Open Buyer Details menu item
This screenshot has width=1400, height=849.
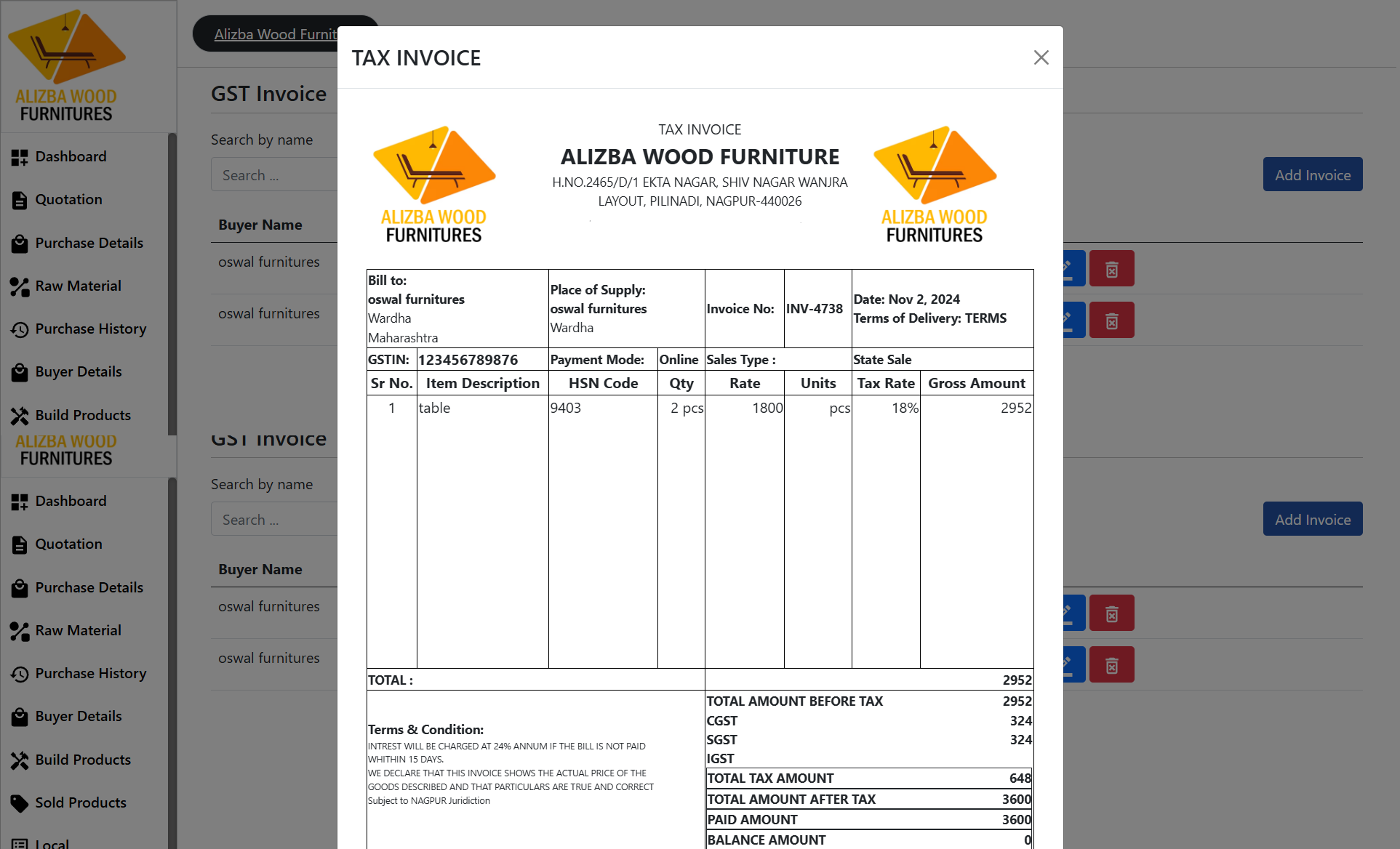tap(79, 371)
